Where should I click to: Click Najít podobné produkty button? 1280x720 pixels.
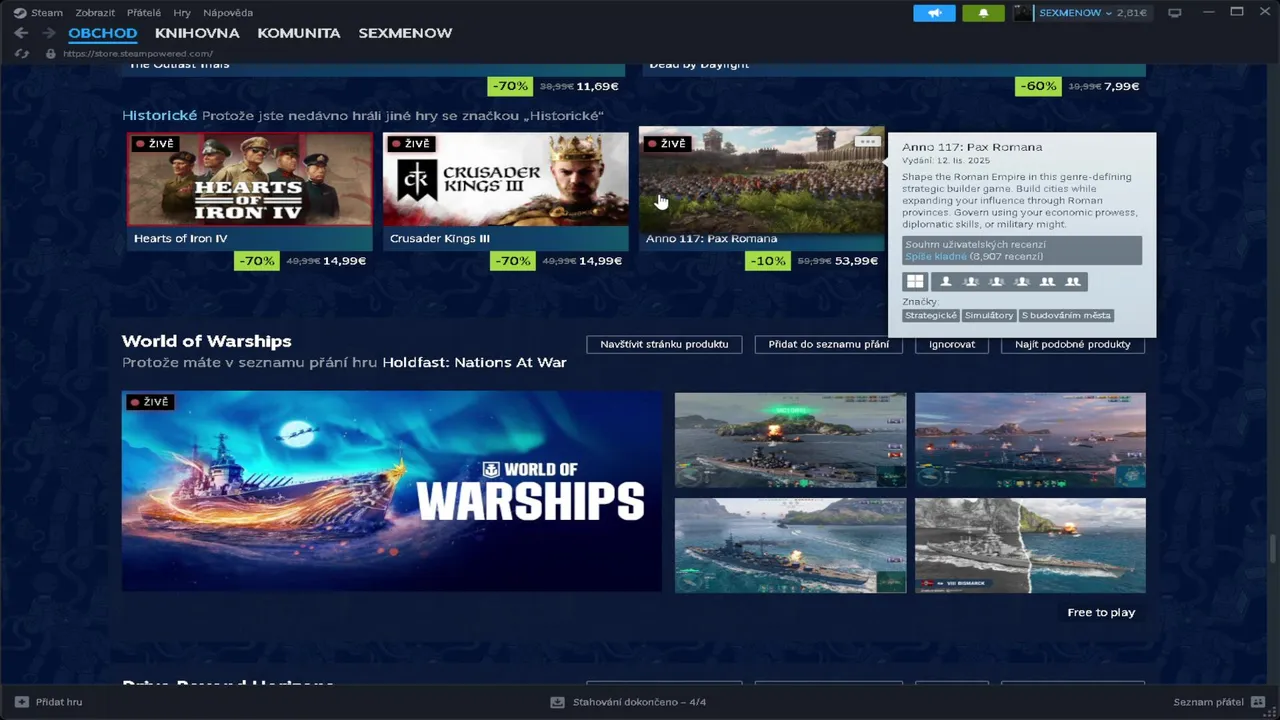point(1073,344)
